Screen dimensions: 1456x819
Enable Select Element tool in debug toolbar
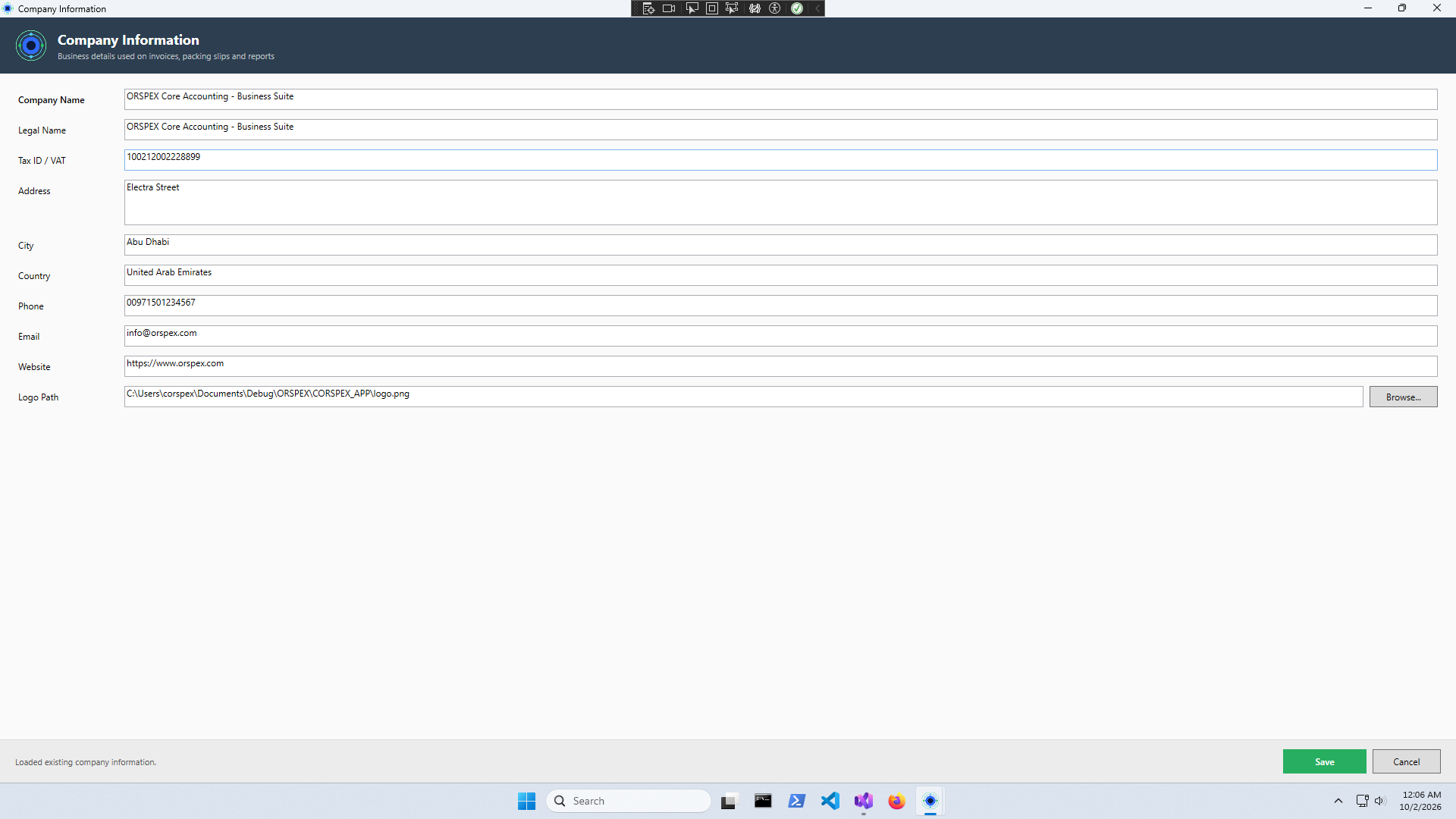(692, 8)
